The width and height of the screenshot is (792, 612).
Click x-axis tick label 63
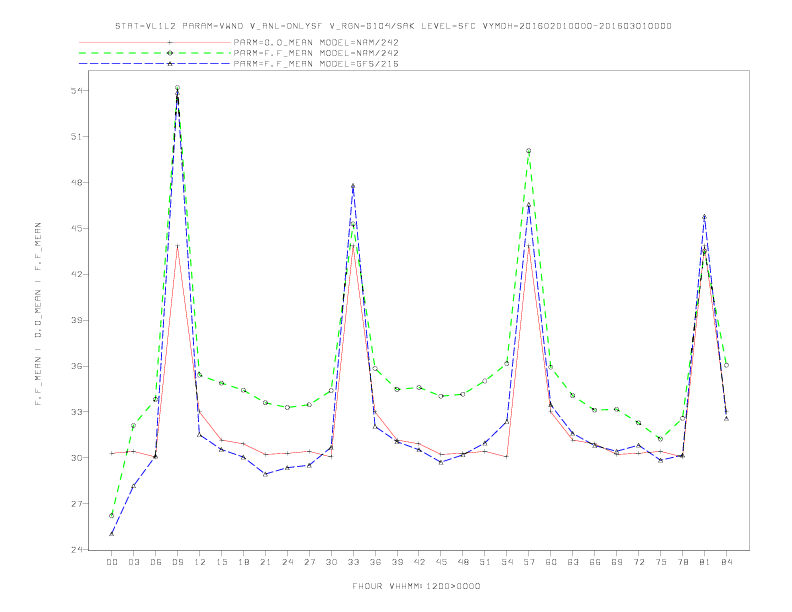pyautogui.click(x=573, y=562)
